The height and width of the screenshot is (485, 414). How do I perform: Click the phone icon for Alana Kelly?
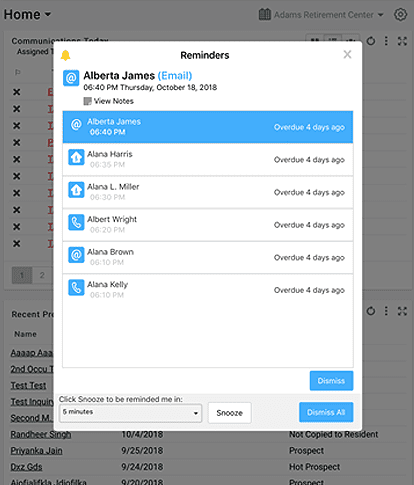(x=76, y=288)
